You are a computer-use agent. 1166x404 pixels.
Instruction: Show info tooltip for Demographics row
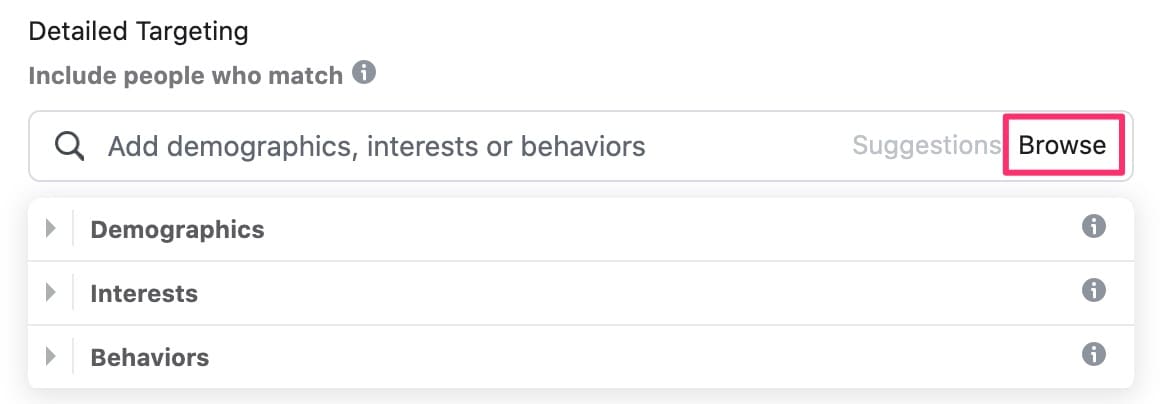tap(1093, 226)
